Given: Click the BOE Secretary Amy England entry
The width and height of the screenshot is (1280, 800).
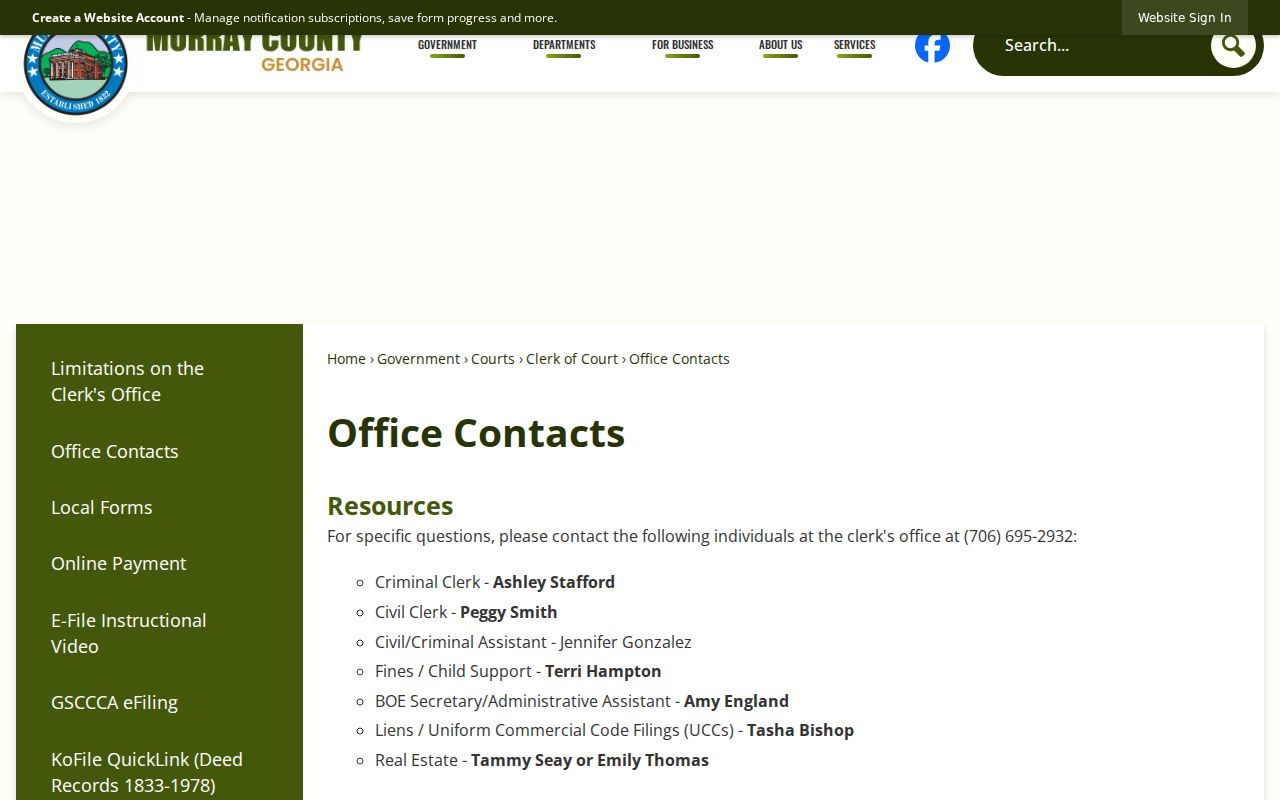Looking at the screenshot, I should tap(582, 701).
